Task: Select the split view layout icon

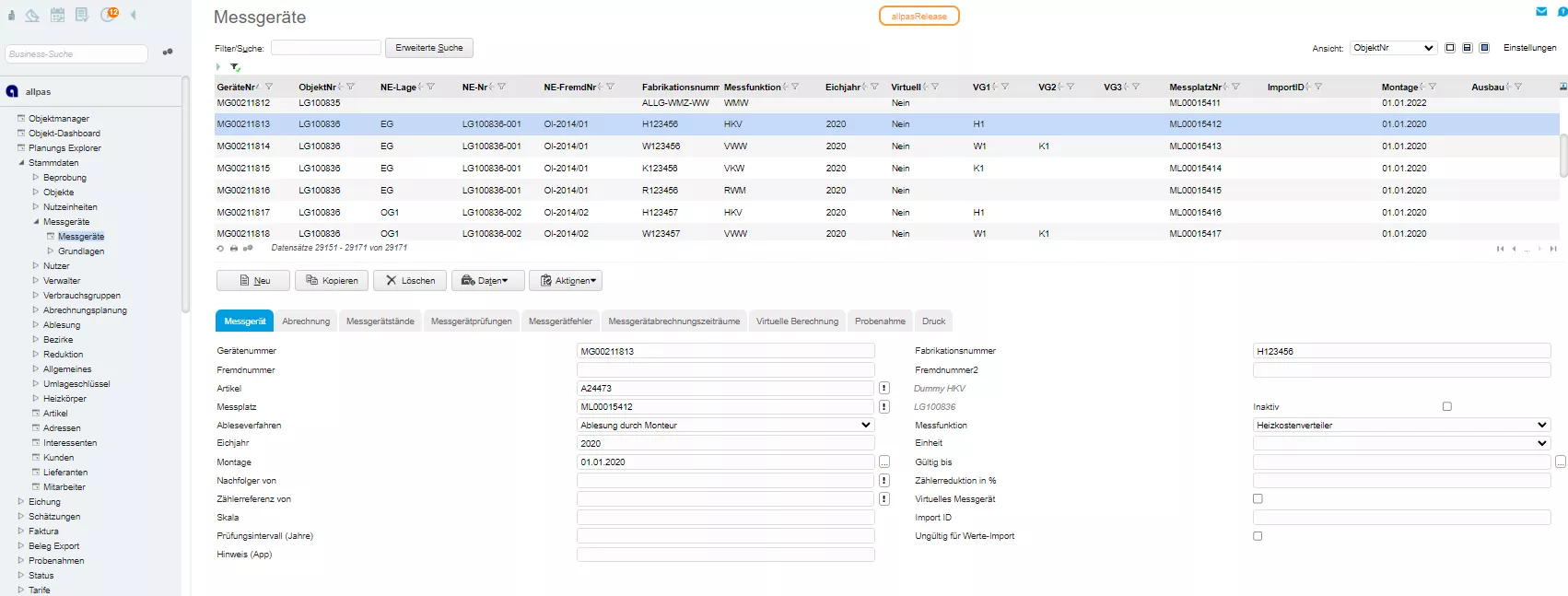Action: (1467, 48)
